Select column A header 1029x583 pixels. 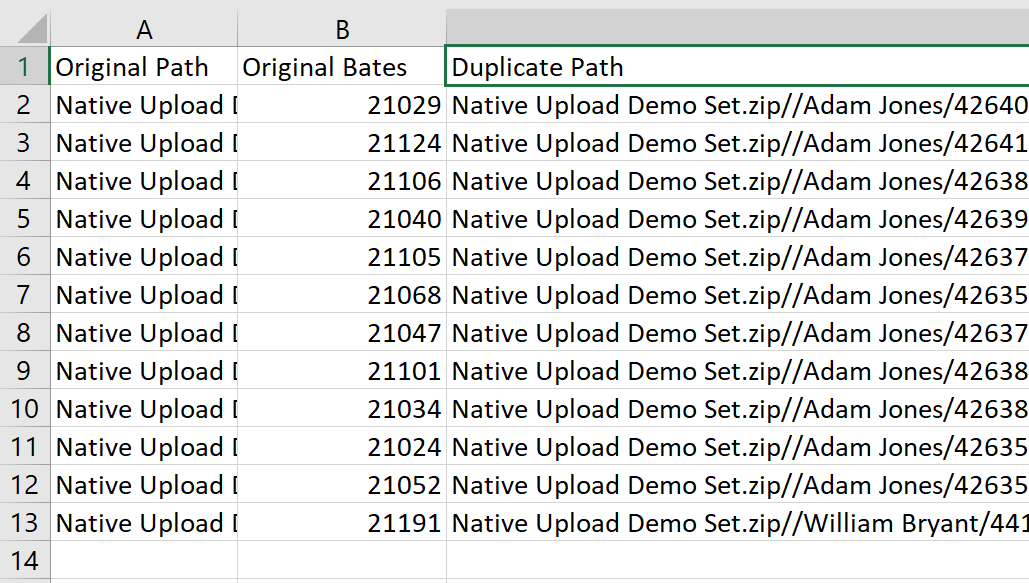pyautogui.click(x=144, y=27)
